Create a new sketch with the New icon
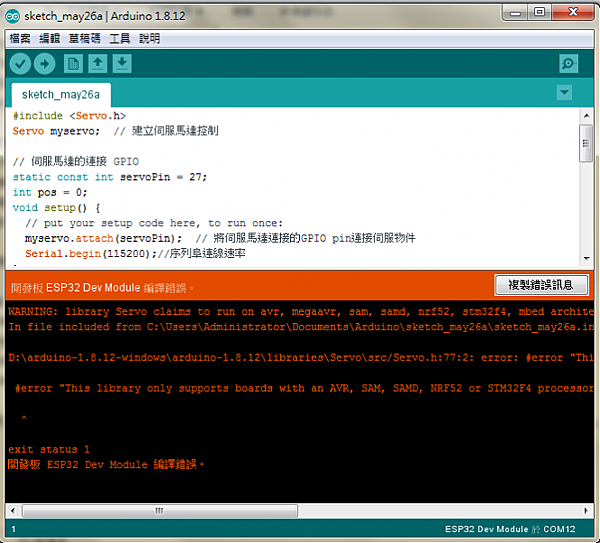This screenshot has width=600, height=543. [73, 64]
